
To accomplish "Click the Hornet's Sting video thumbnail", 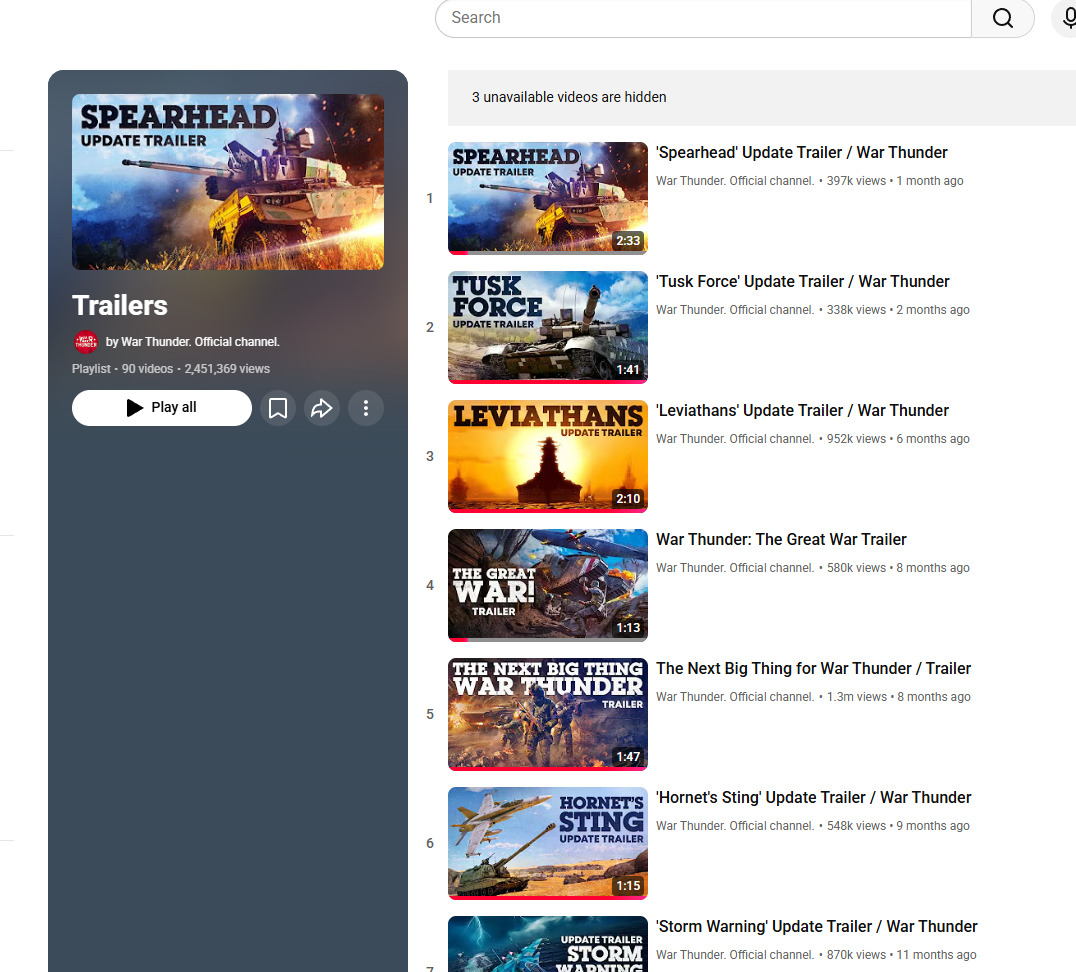I will 547,843.
